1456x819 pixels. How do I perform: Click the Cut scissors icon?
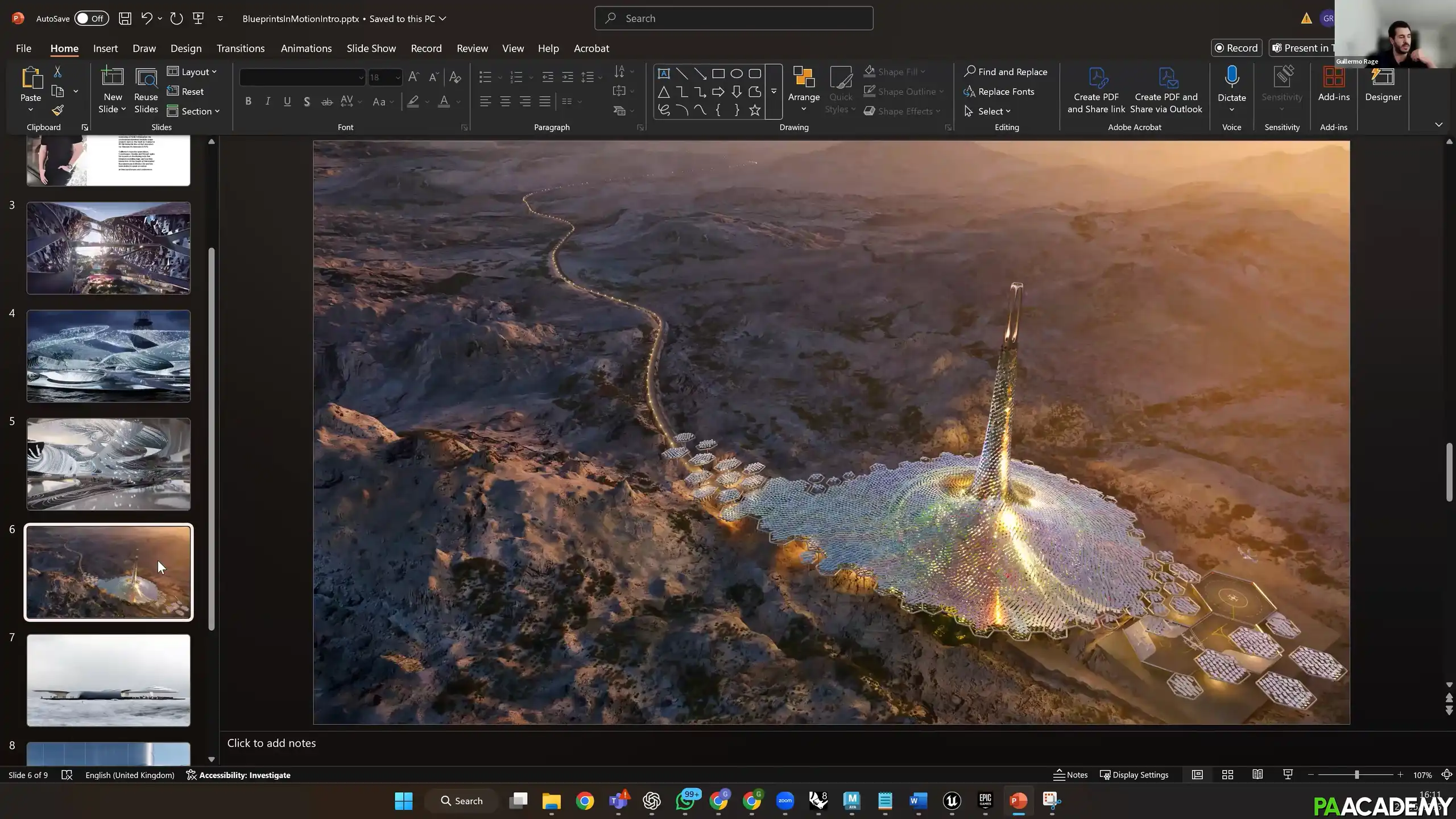(57, 72)
